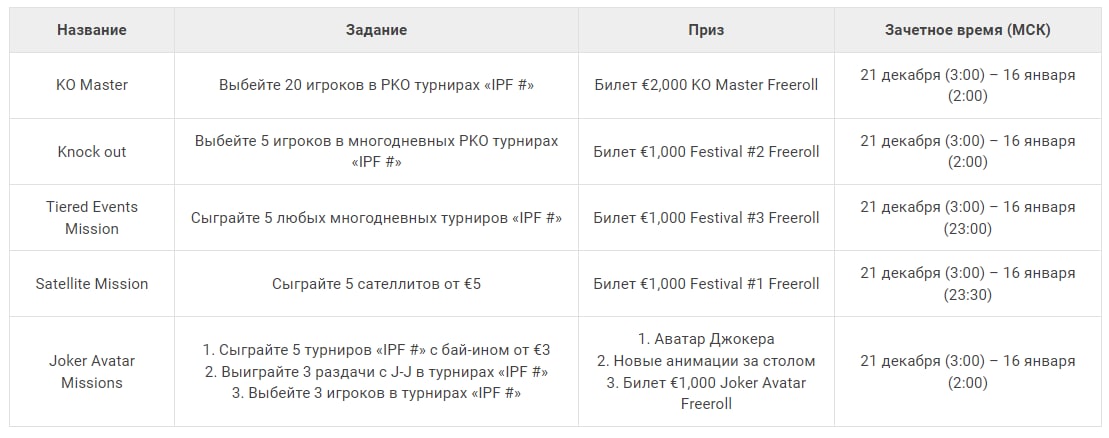The height and width of the screenshot is (438, 1109).
Task: Click the "Аватар Джокера" prize line
Action: pyautogui.click(x=706, y=339)
